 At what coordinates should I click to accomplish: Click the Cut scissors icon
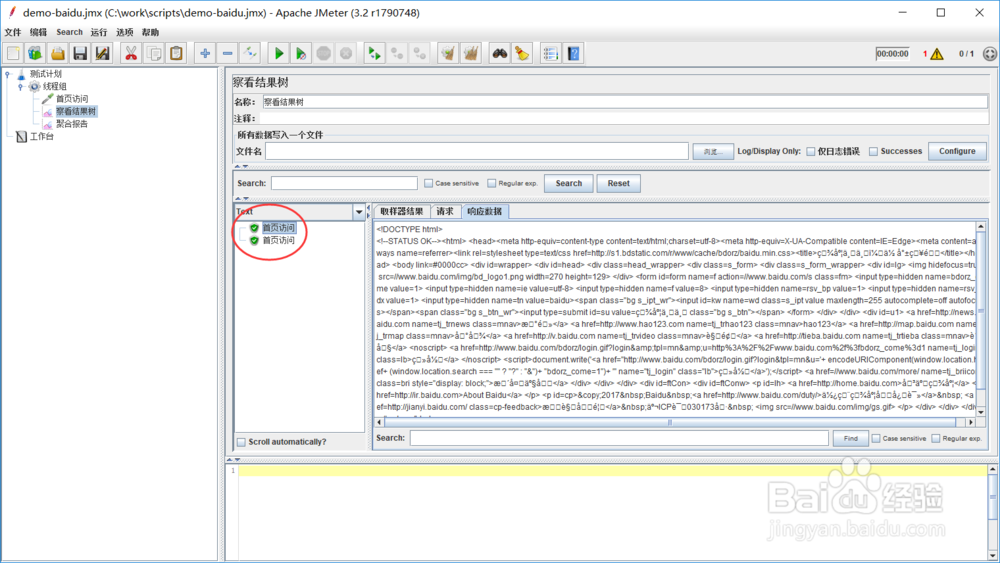(x=131, y=54)
